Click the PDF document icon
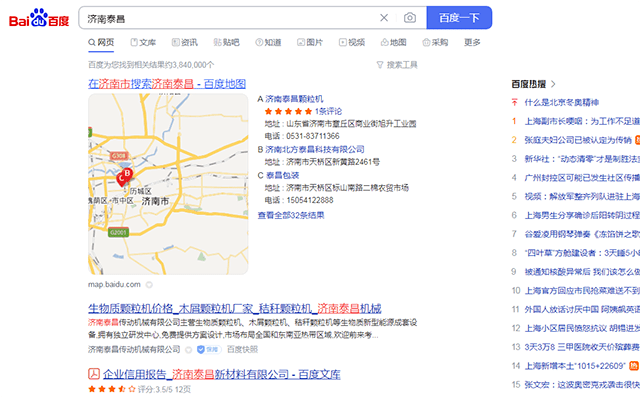640x397 pixels. point(94,374)
